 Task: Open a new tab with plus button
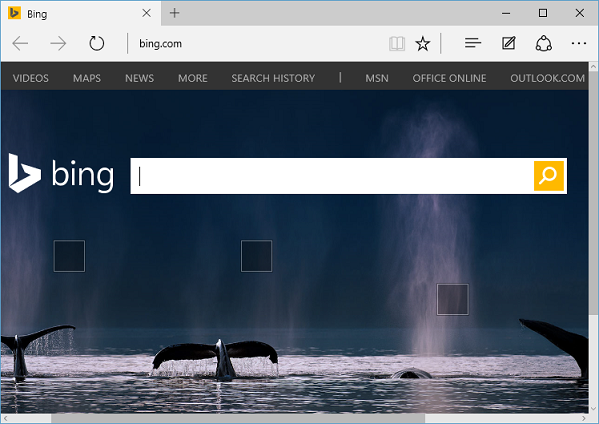(175, 13)
